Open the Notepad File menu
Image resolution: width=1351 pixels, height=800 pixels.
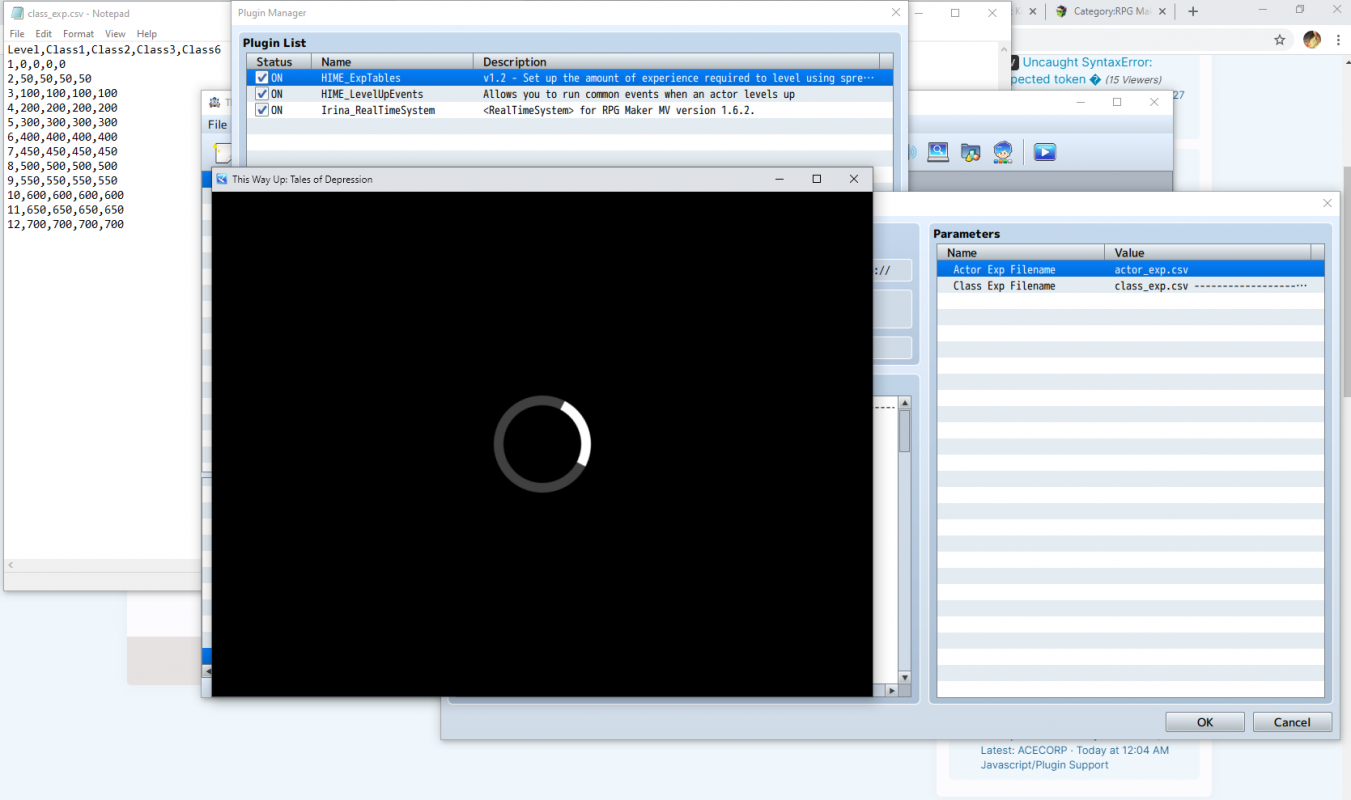[x=17, y=34]
